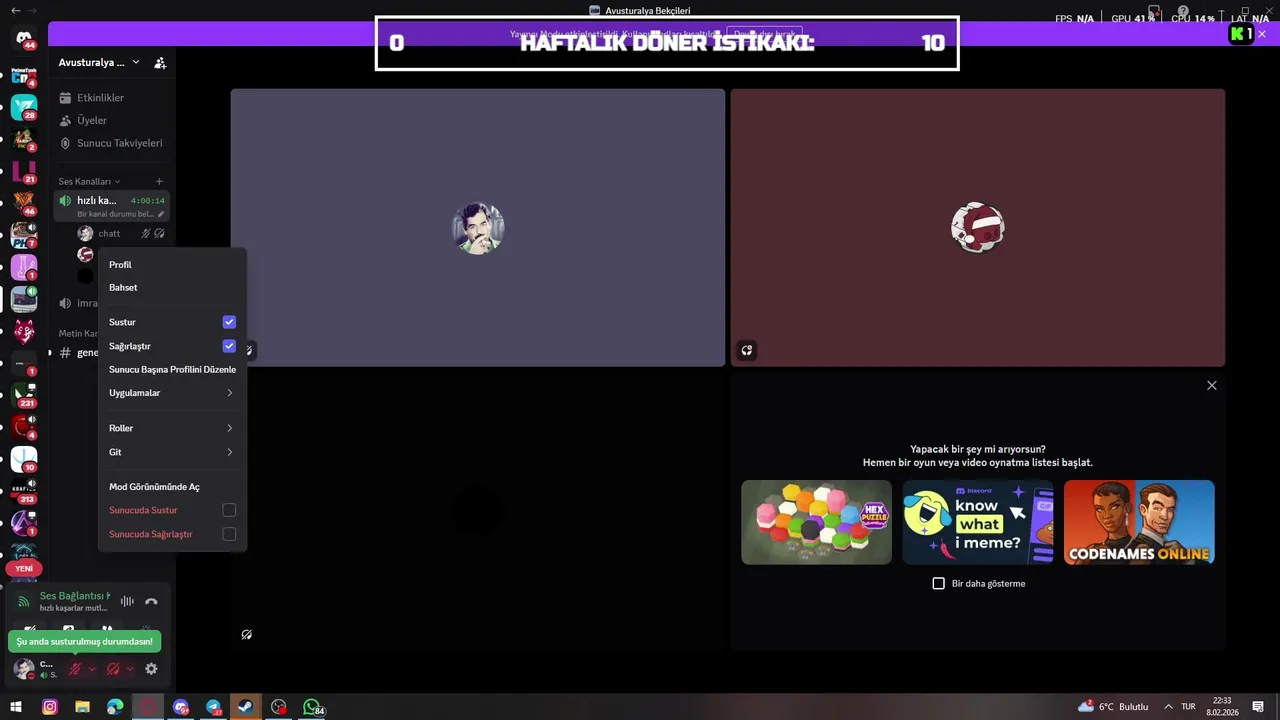1280x720 pixels.
Task: Enable Sunucuda Sustur checkbox
Action: pyautogui.click(x=229, y=510)
